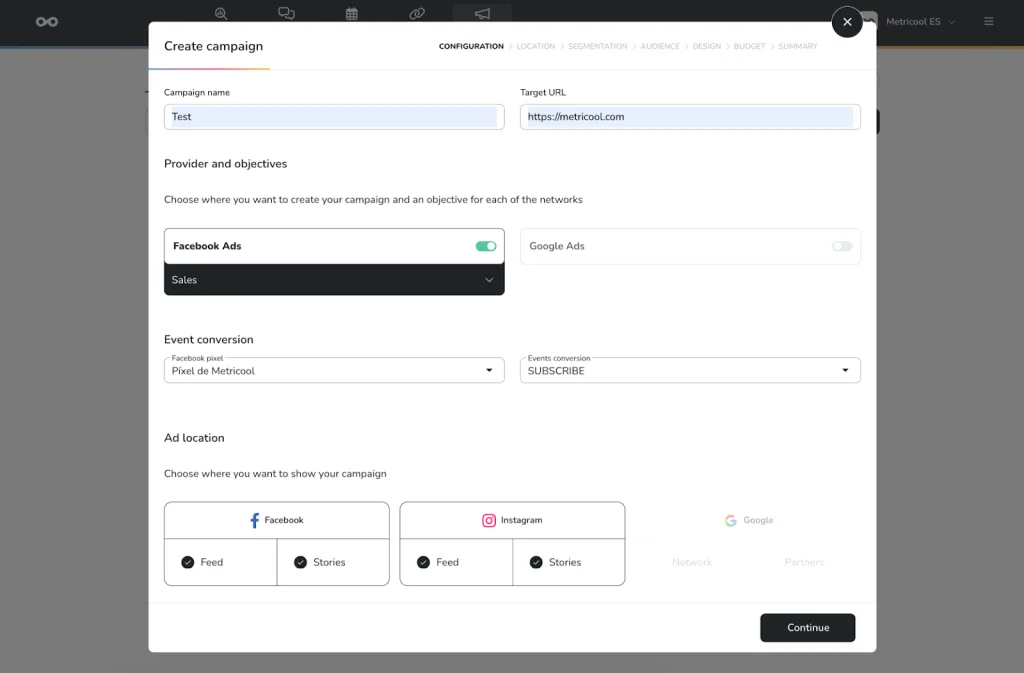Click the Facebook Ads provider label
This screenshot has width=1024, height=673.
coord(207,246)
